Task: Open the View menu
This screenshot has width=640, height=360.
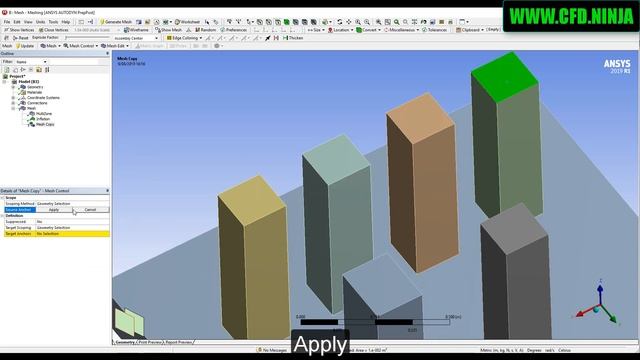Action: pyautogui.click(x=28, y=22)
